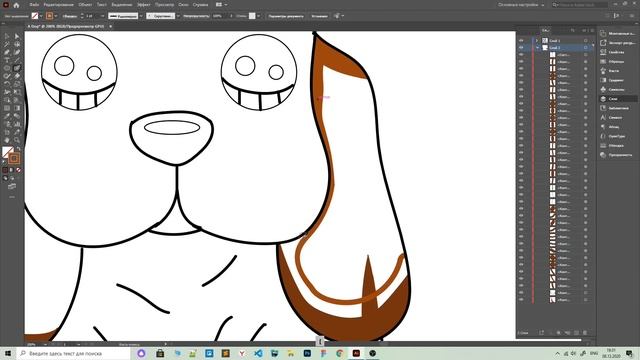Select the Eraser tool

click(17, 76)
